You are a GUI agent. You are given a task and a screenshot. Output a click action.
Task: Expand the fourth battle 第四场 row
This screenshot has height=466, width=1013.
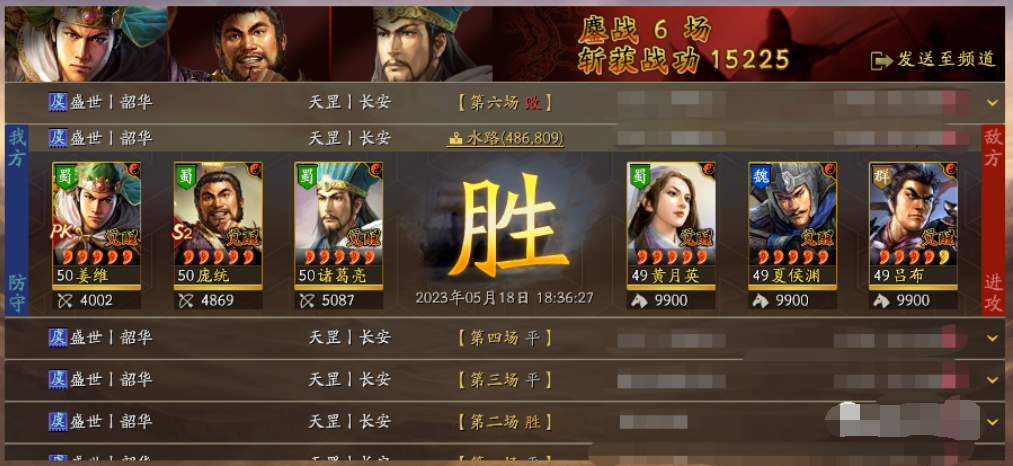click(x=993, y=338)
